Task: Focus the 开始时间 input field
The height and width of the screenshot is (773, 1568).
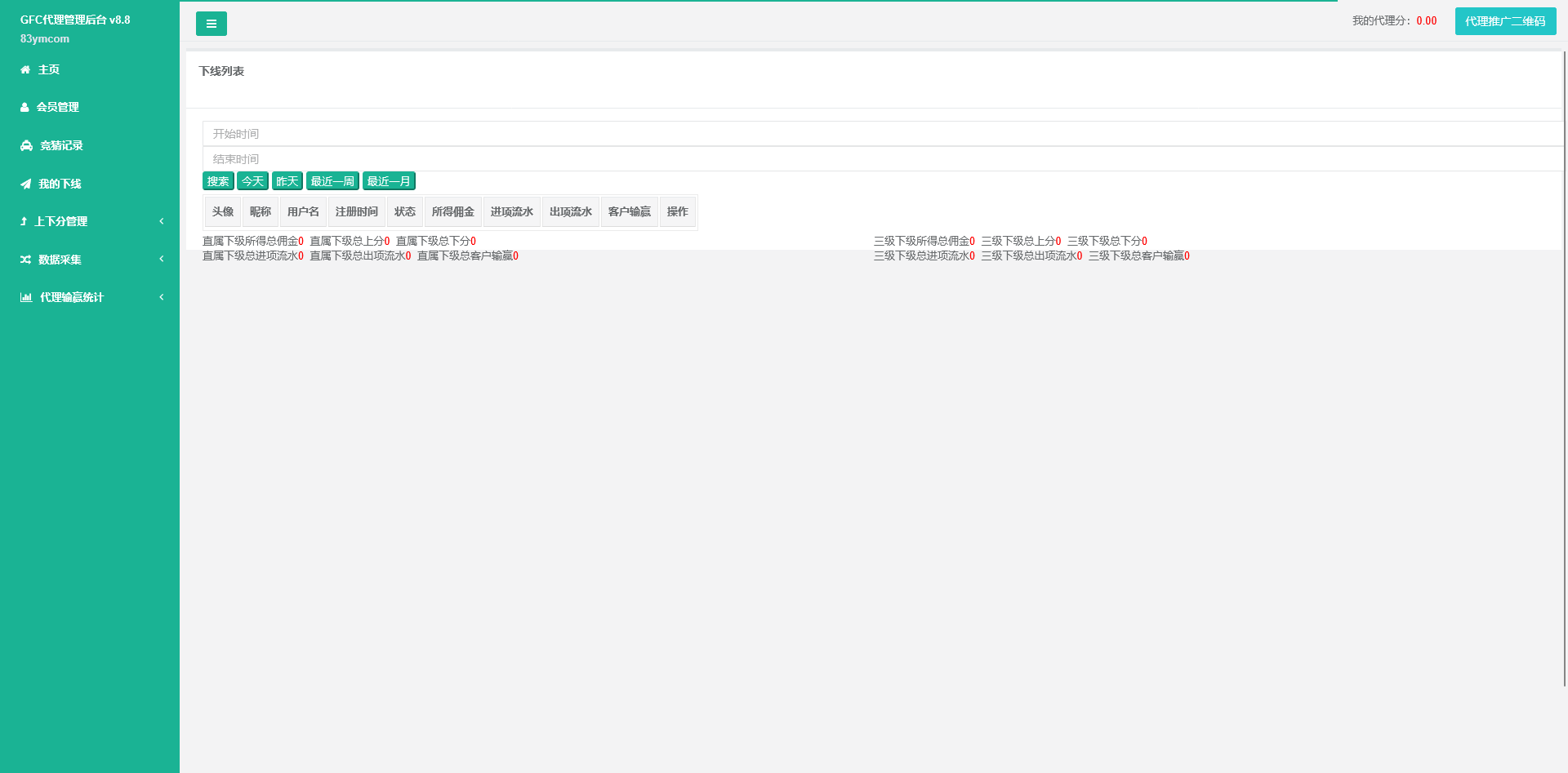Action: tap(882, 134)
